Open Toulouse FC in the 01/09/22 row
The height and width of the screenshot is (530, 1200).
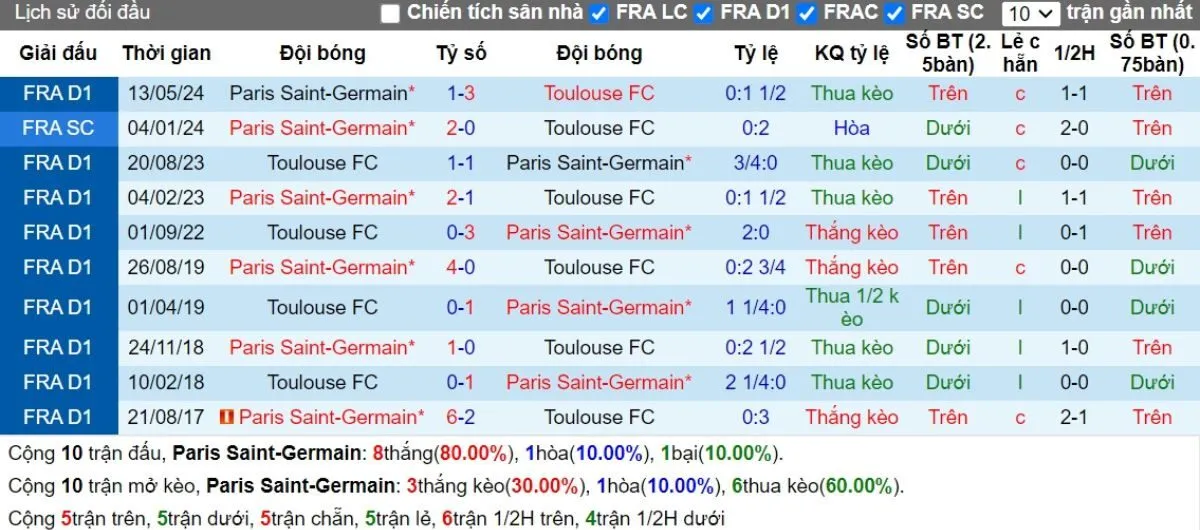coord(322,232)
